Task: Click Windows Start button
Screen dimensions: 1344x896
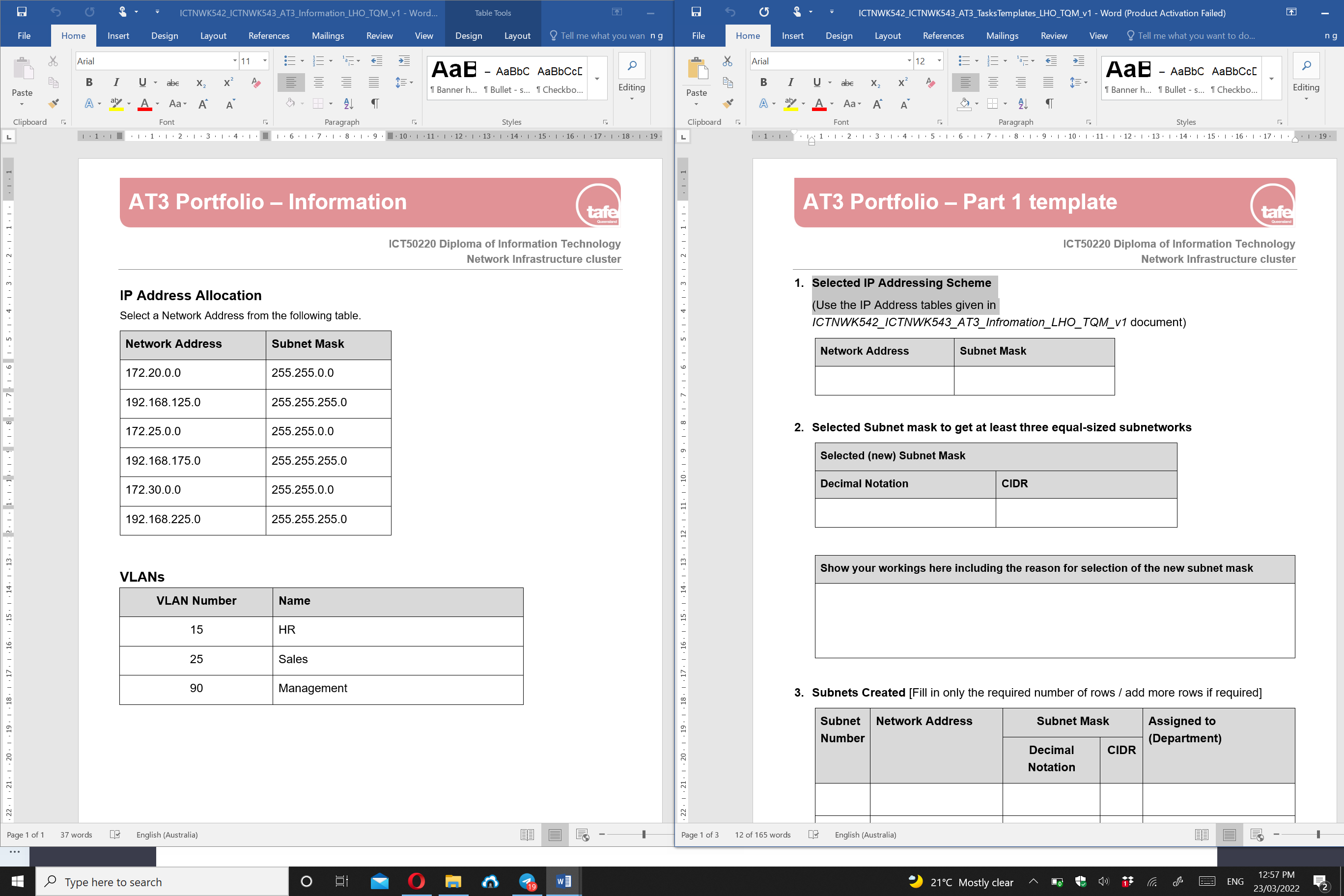Action: (x=17, y=881)
